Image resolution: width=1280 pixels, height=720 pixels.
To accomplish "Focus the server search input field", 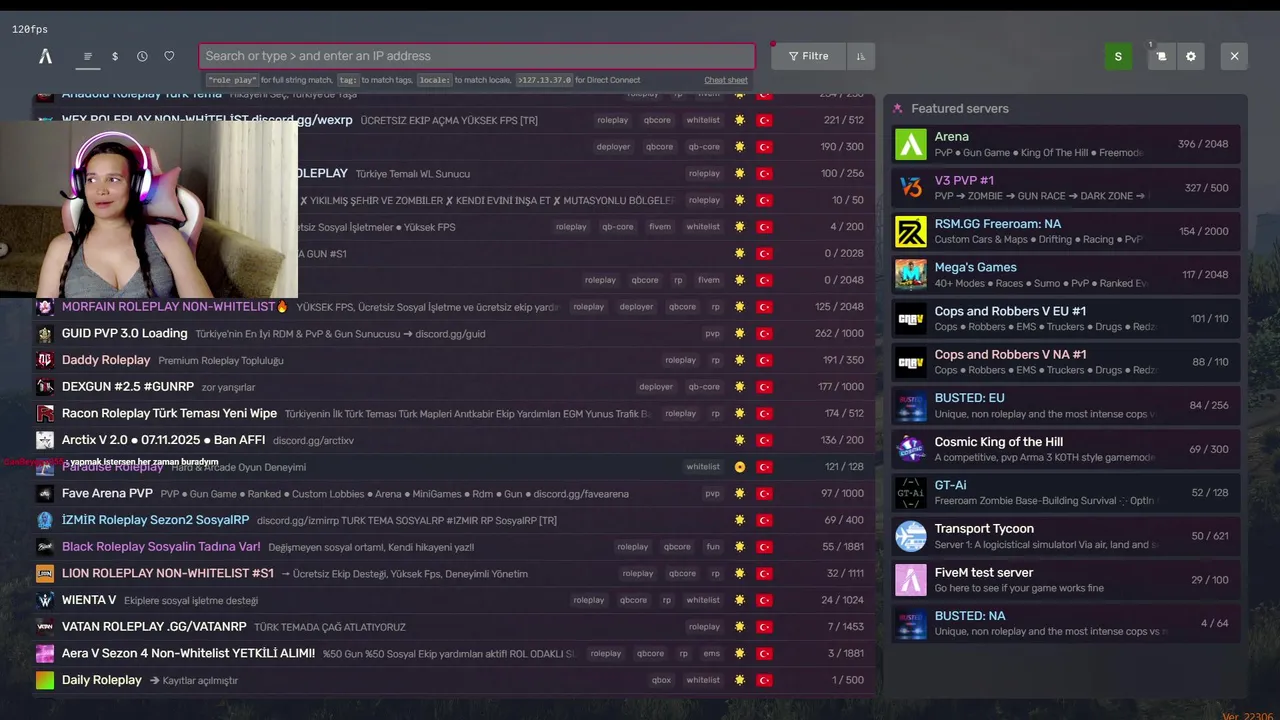I will pyautogui.click(x=477, y=56).
